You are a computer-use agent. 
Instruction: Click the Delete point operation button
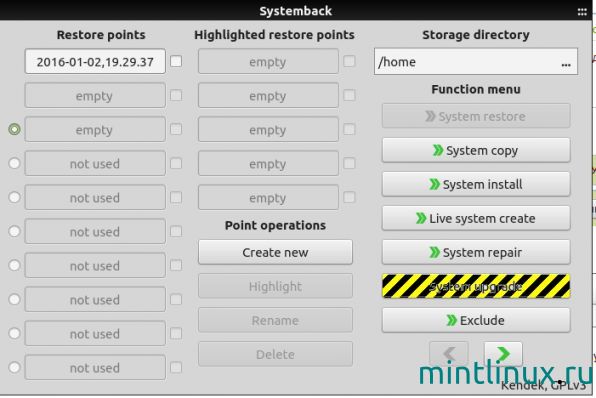point(275,354)
